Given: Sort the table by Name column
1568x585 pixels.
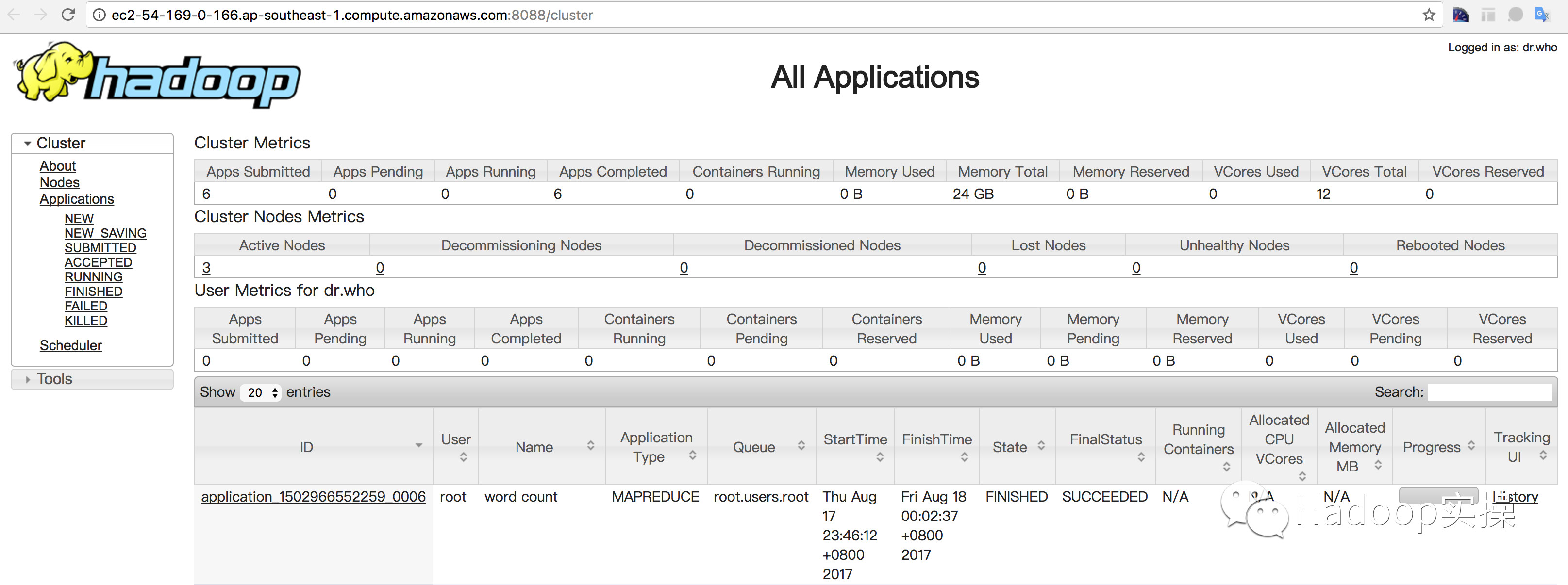Looking at the screenshot, I should click(x=542, y=447).
